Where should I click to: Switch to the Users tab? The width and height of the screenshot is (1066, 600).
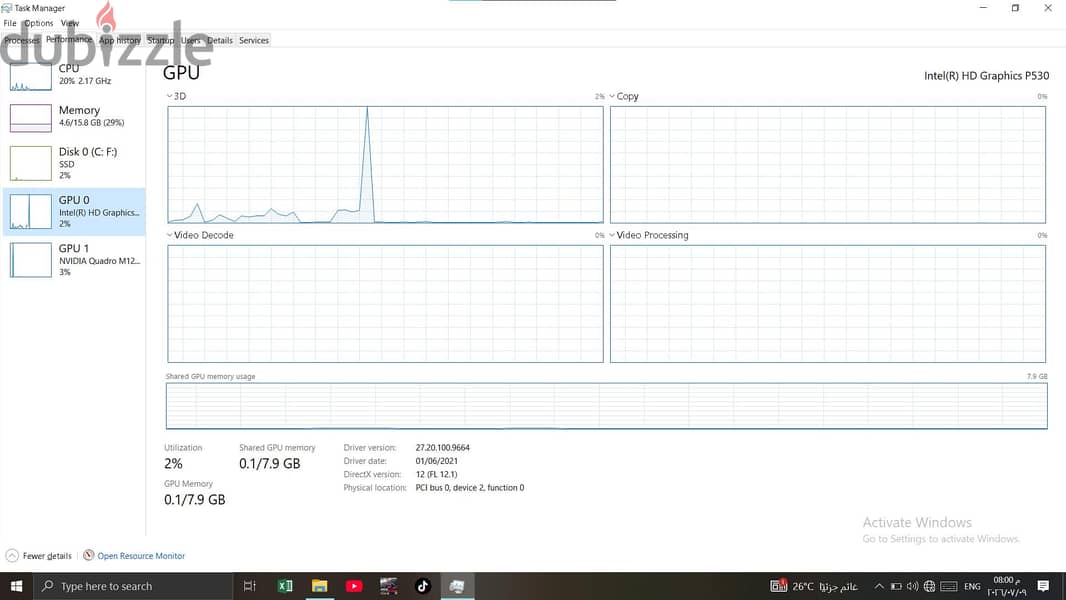point(191,41)
